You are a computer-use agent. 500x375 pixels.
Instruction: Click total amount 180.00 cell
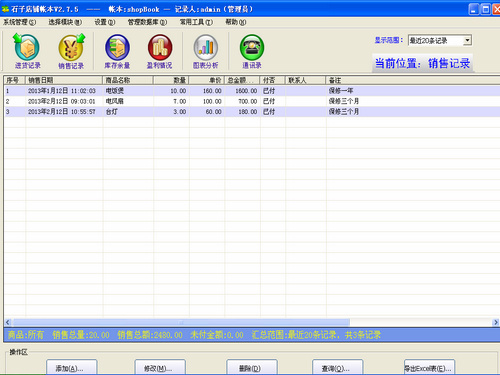point(248,112)
